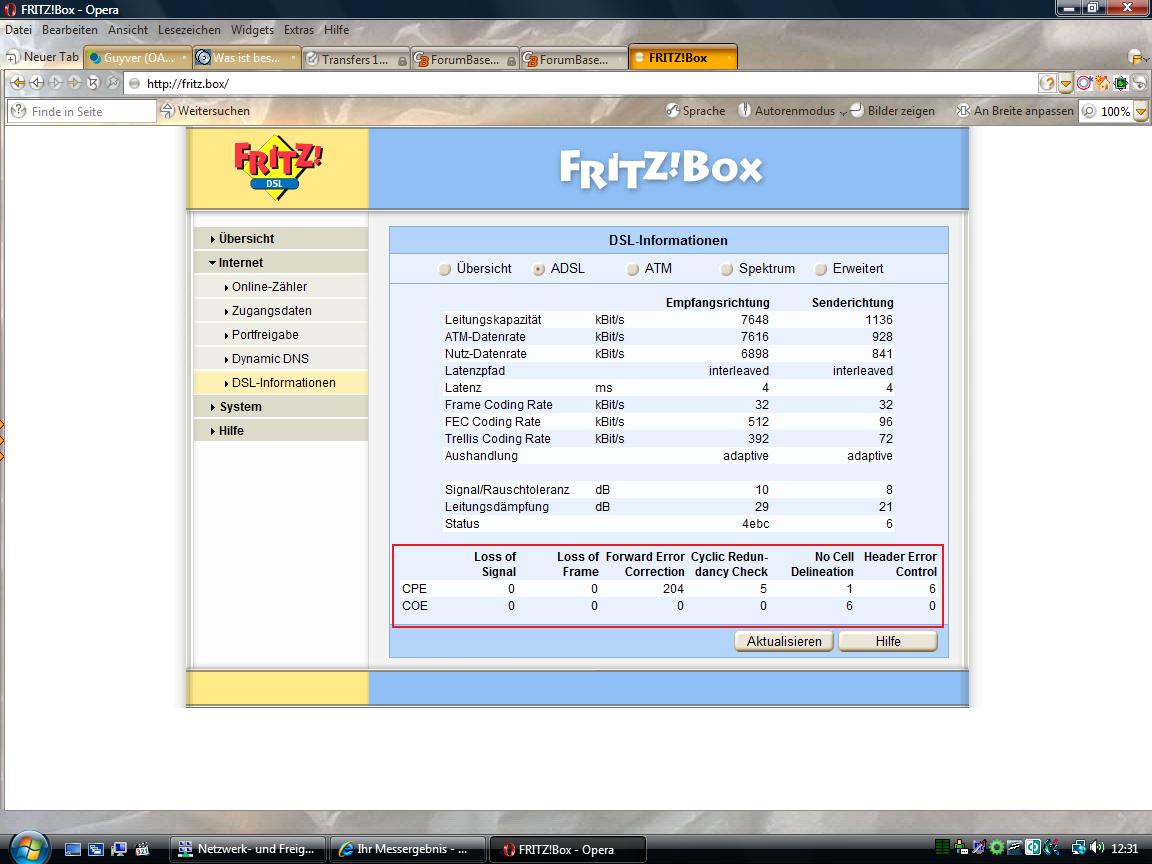Open the Lesezeichen menu
Image resolution: width=1152 pixels, height=864 pixels.
(x=189, y=30)
